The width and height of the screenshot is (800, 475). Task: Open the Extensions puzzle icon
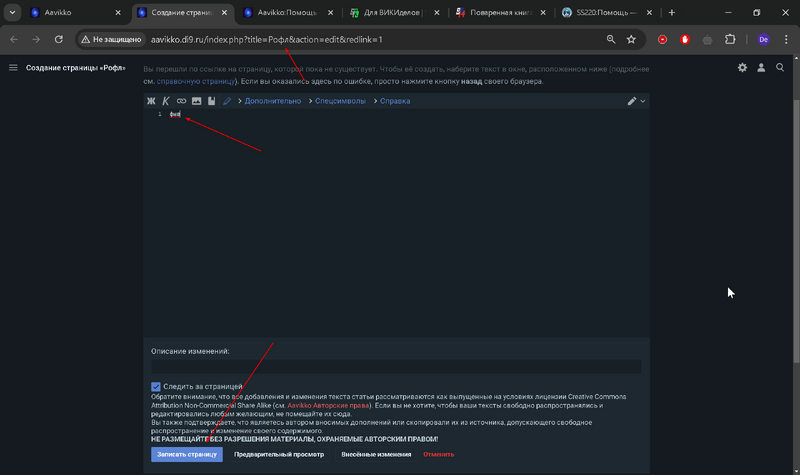[730, 39]
